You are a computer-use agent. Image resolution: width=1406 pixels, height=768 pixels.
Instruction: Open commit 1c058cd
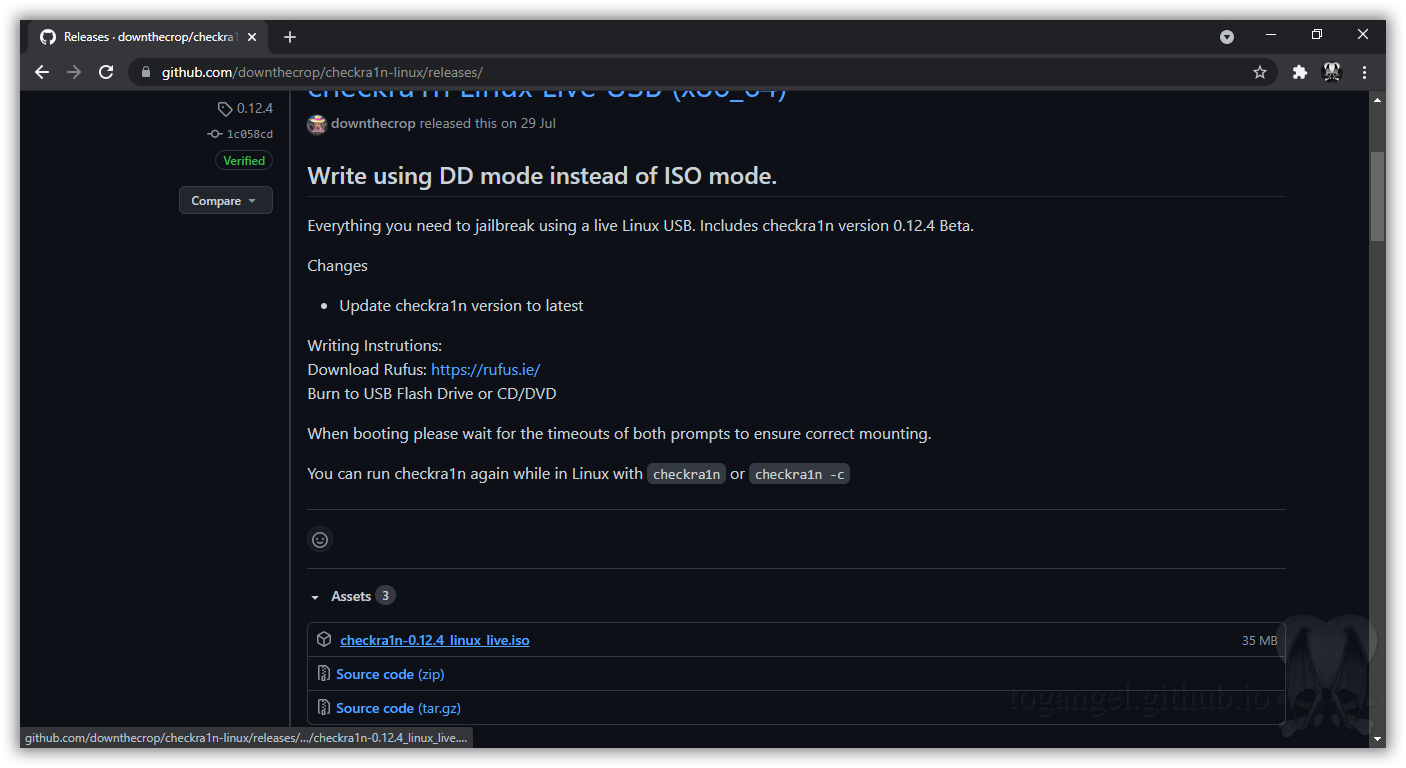[240, 134]
